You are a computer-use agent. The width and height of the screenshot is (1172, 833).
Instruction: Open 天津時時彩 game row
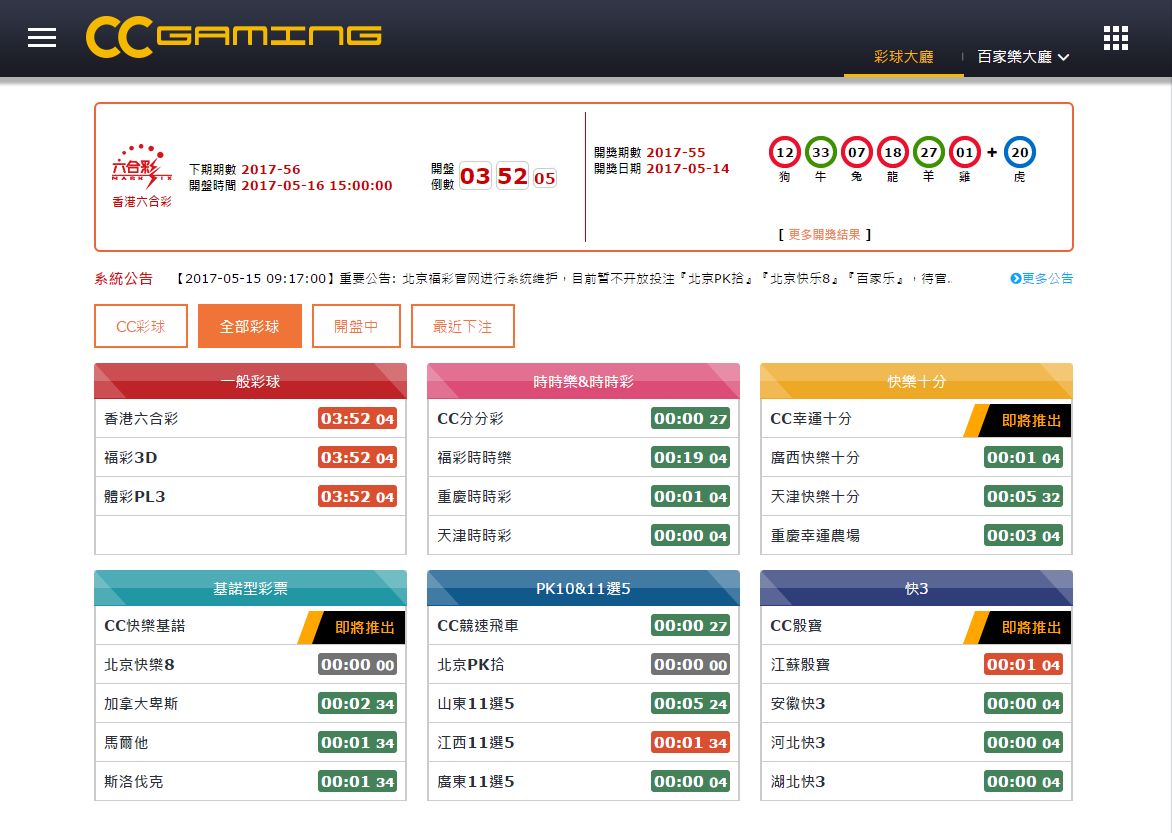point(583,535)
